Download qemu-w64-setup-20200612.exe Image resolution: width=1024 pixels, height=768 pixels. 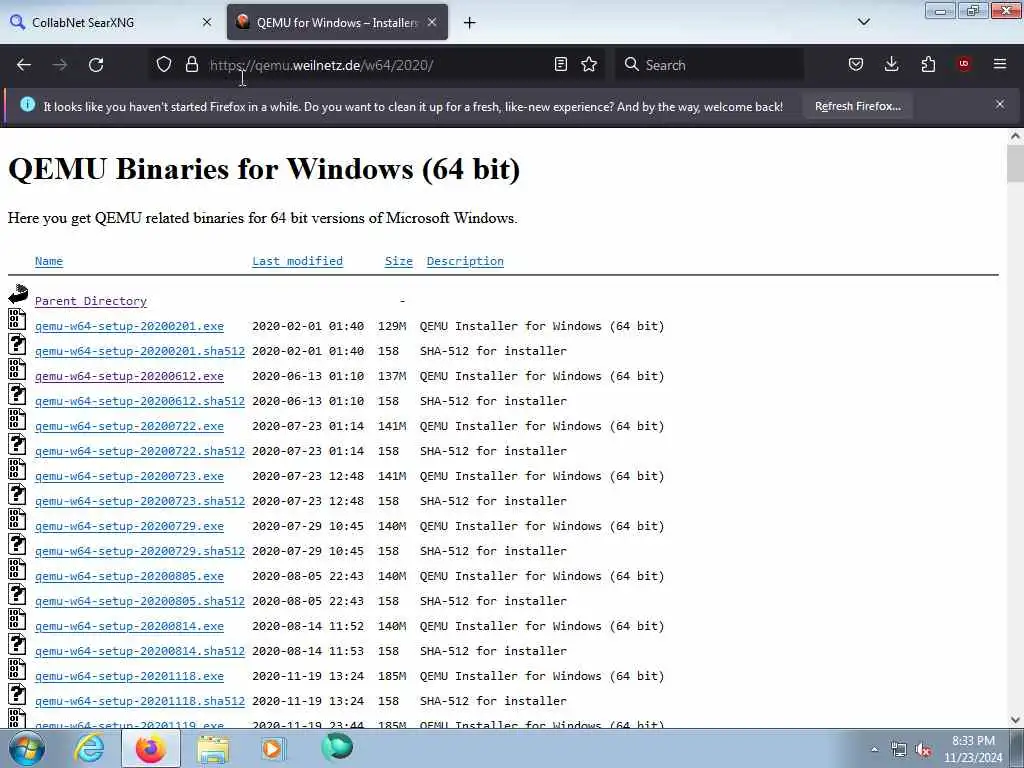[129, 376]
